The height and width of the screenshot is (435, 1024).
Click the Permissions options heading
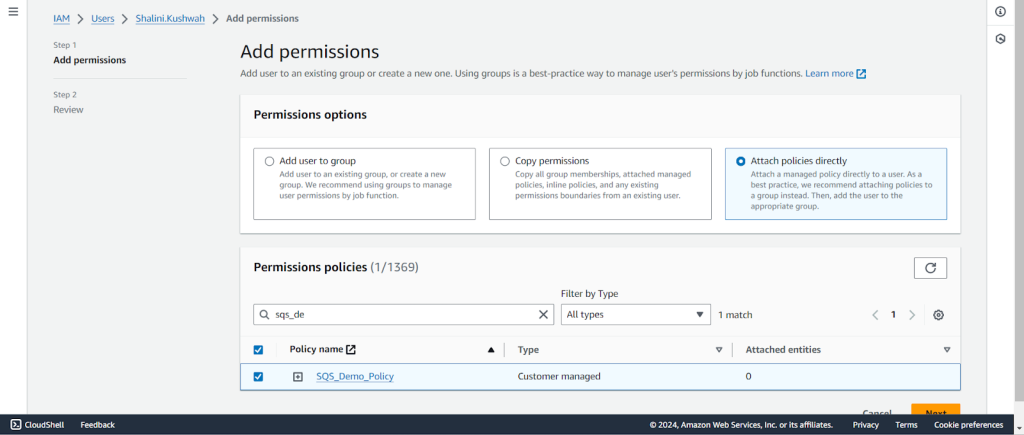(310, 115)
